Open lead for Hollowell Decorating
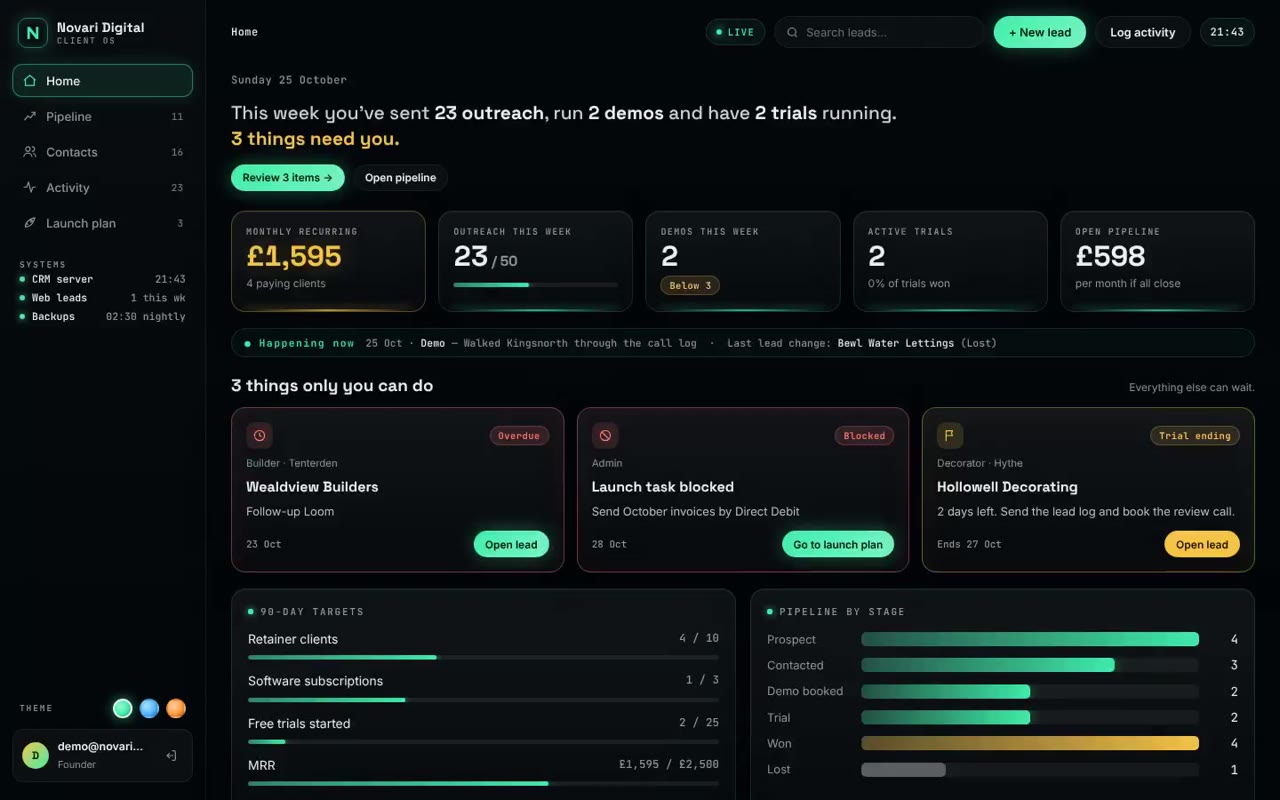Viewport: 1280px width, 800px height. (1202, 544)
